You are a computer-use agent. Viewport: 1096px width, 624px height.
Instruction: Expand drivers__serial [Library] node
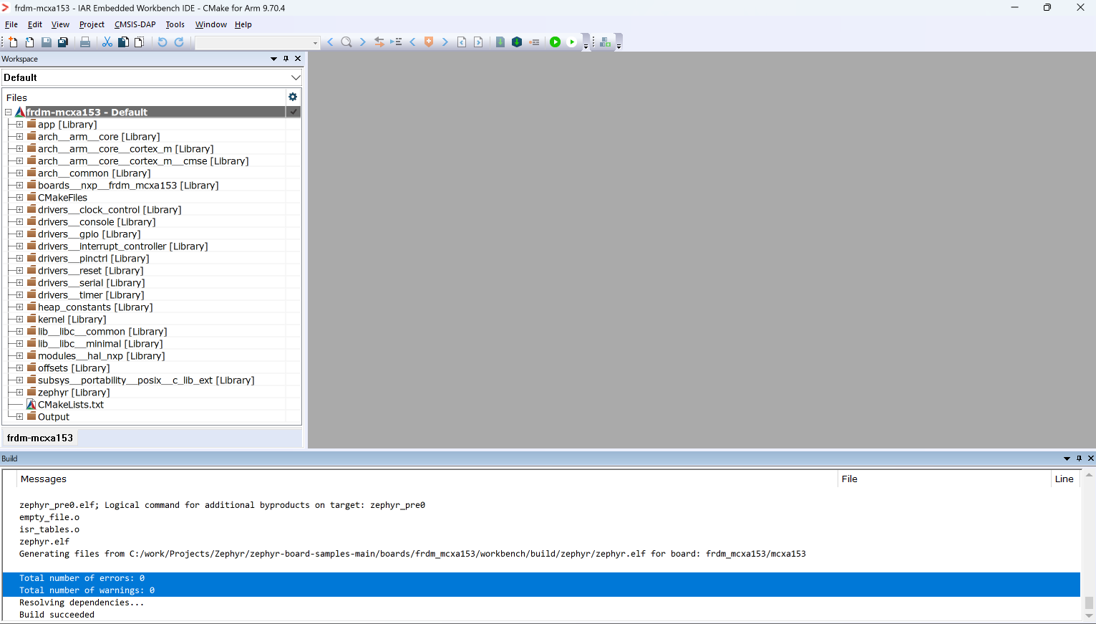coord(20,283)
